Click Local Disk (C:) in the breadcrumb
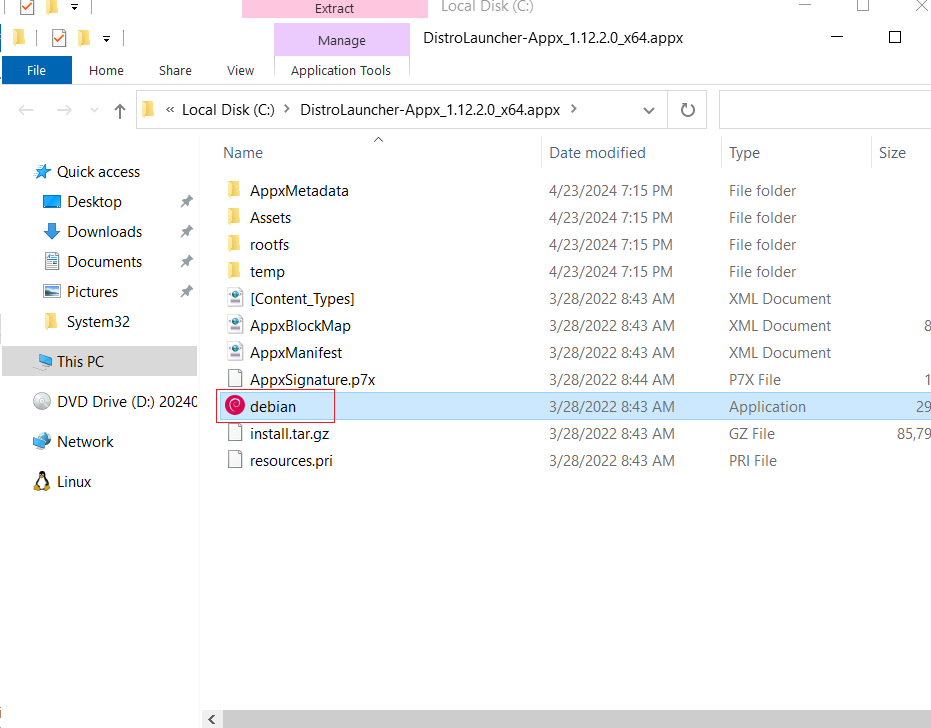The width and height of the screenshot is (931, 728). pos(228,110)
